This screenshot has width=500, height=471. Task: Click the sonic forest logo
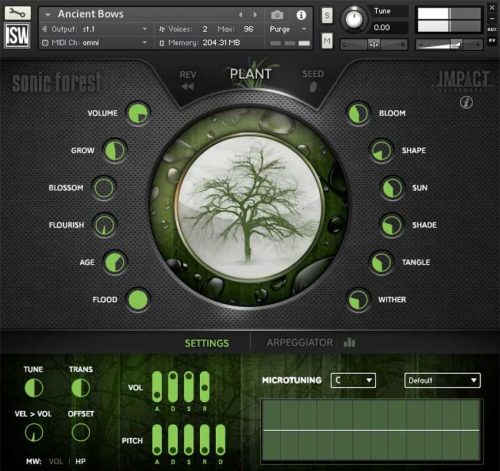[x=57, y=82]
